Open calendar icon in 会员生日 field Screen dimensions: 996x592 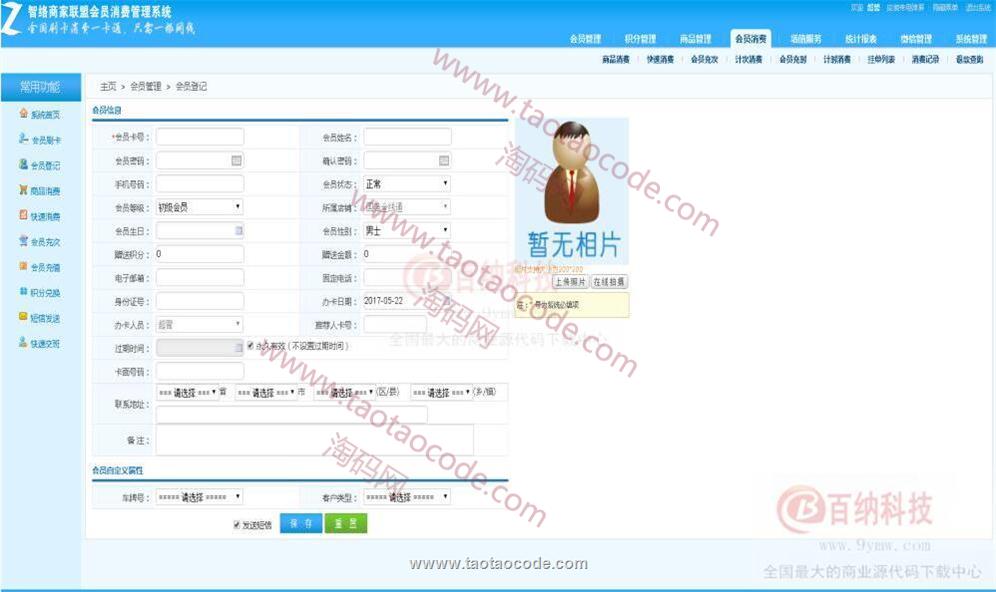pos(238,230)
